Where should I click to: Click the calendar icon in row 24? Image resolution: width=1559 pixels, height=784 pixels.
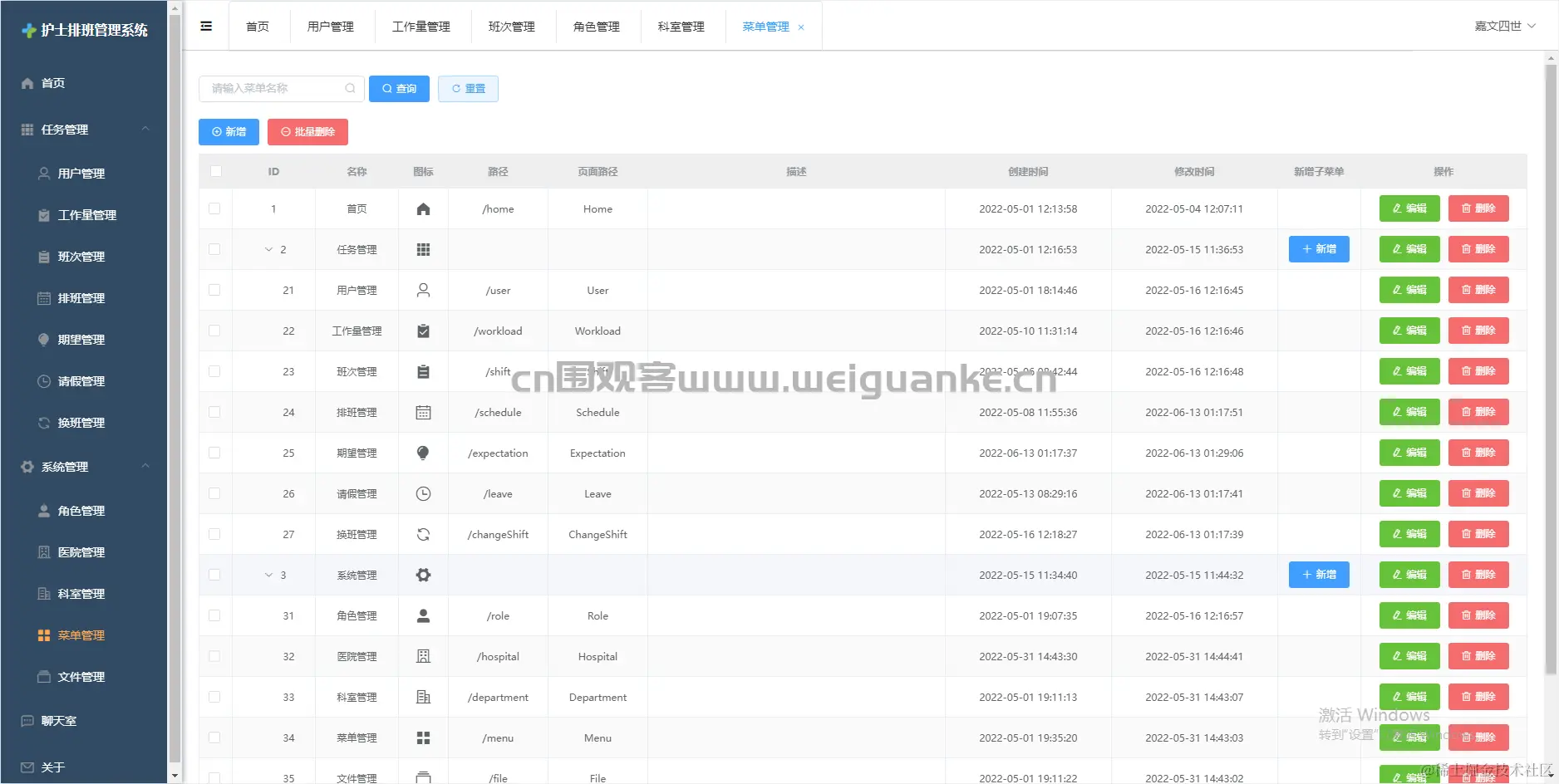423,413
